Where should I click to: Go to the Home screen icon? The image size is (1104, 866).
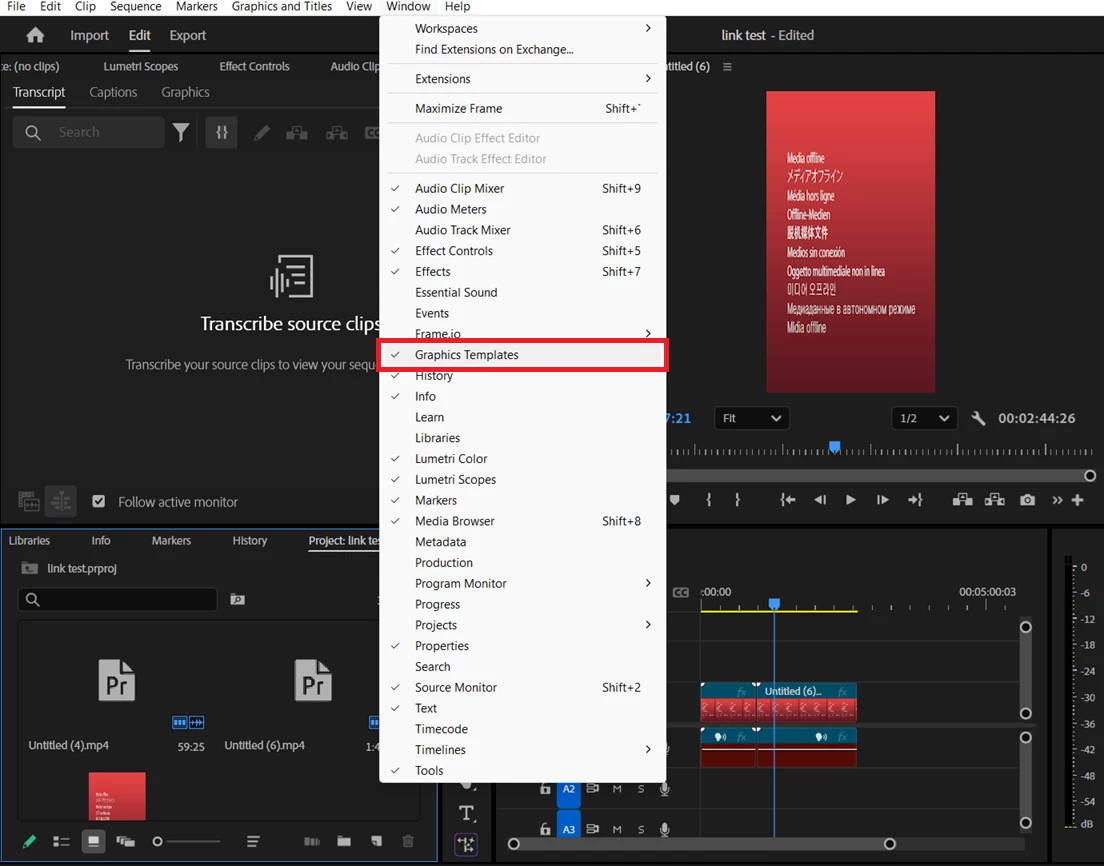click(35, 35)
